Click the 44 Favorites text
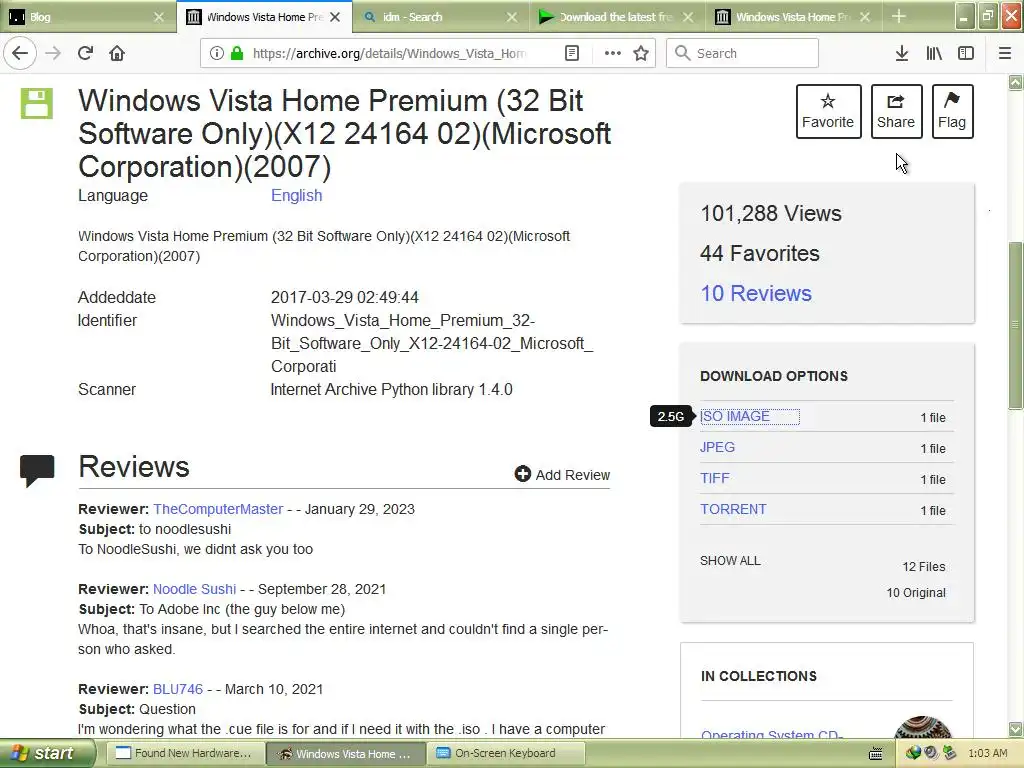This screenshot has height=768, width=1024. point(760,253)
